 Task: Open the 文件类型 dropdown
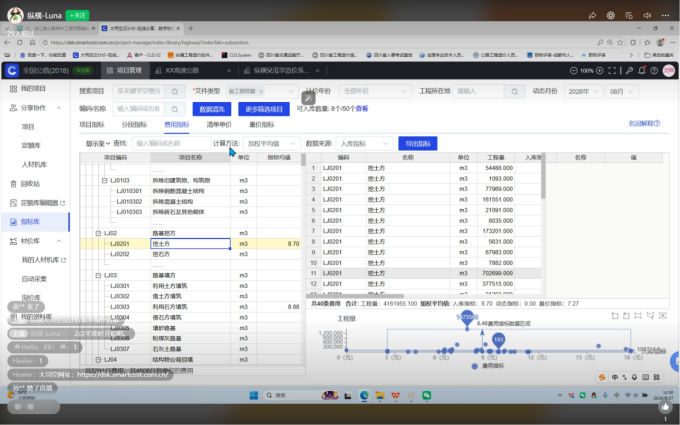291,92
